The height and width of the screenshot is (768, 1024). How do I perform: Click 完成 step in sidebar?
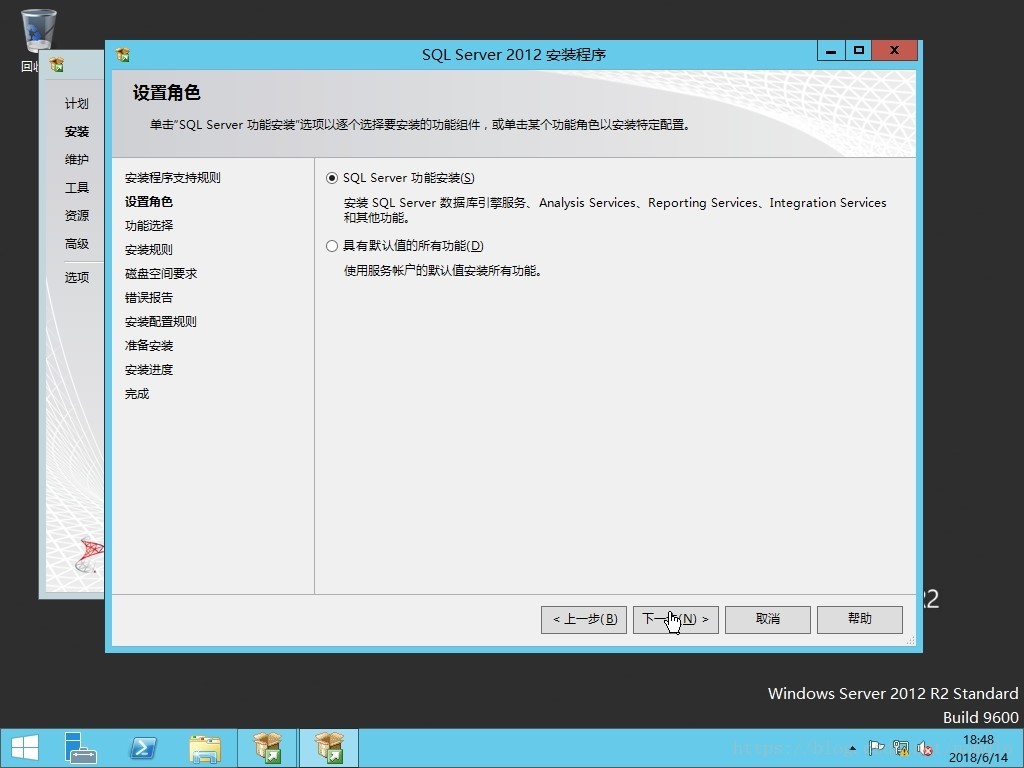coord(137,394)
